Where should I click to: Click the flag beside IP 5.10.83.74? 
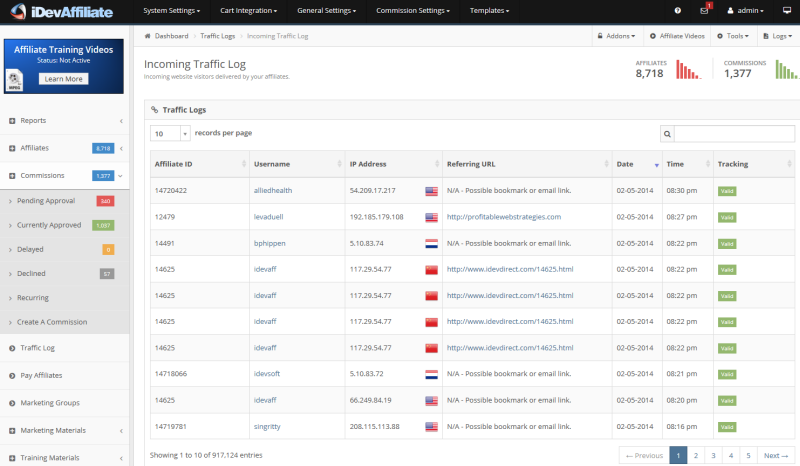(x=432, y=244)
